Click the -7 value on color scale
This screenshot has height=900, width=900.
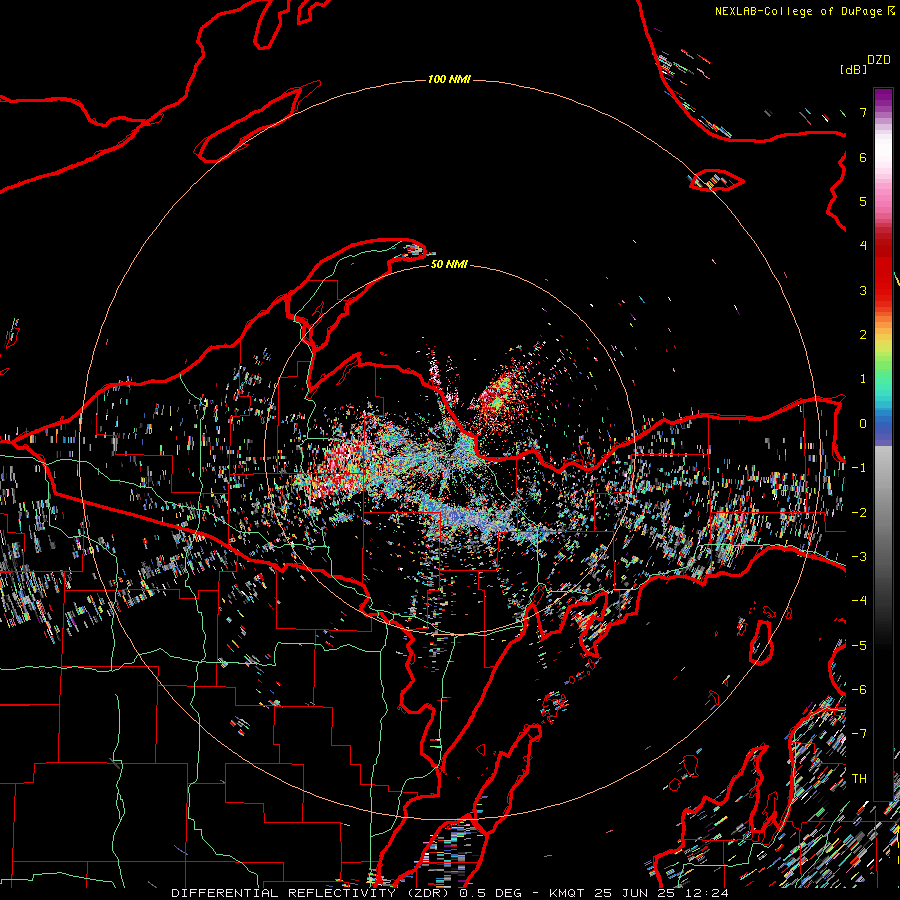click(x=859, y=734)
